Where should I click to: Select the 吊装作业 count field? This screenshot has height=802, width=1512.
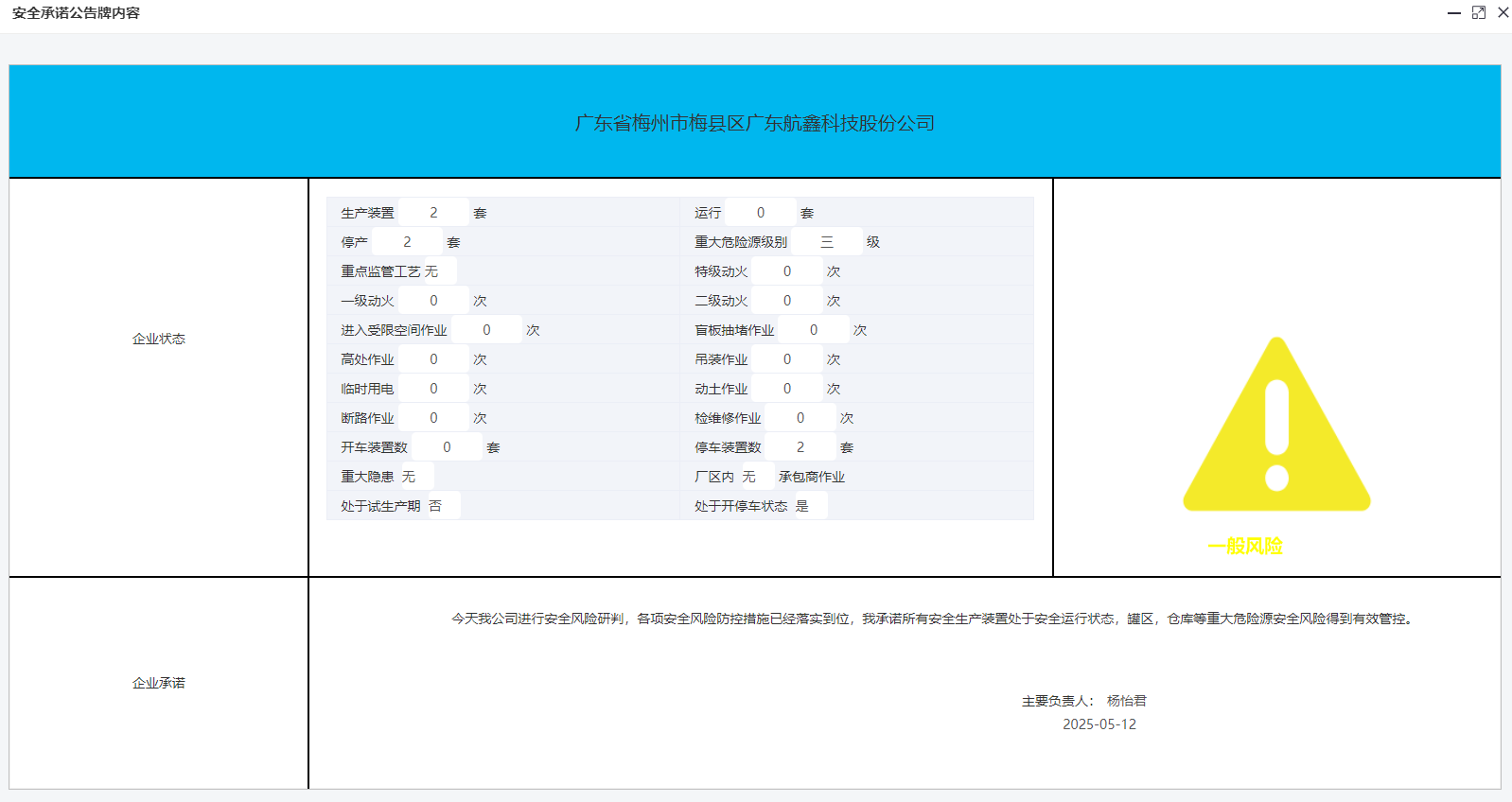[787, 359]
